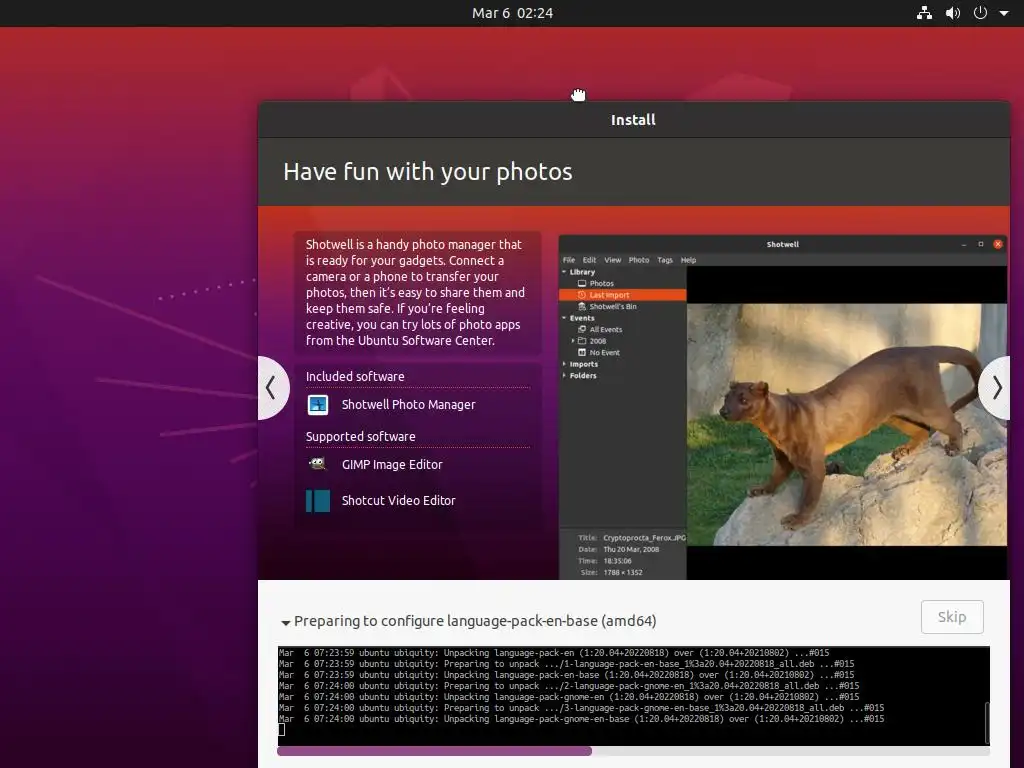Click the fossa photo in Shotwell preview
Viewport: 1024px width, 768px height.
tap(846, 424)
